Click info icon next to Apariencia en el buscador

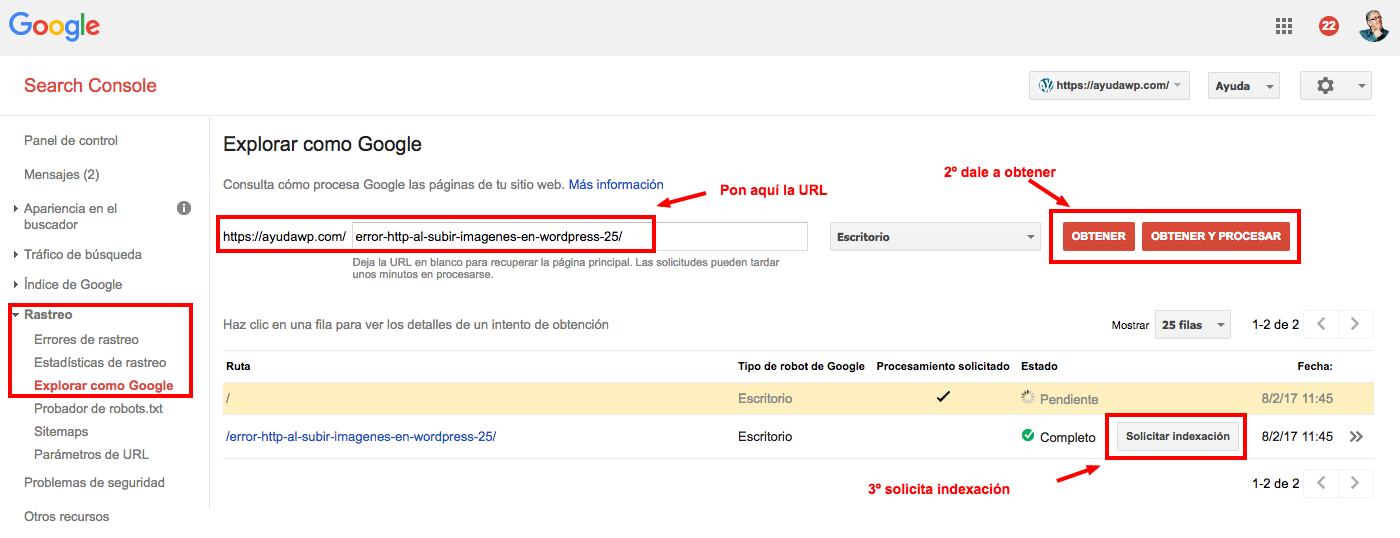[184, 208]
